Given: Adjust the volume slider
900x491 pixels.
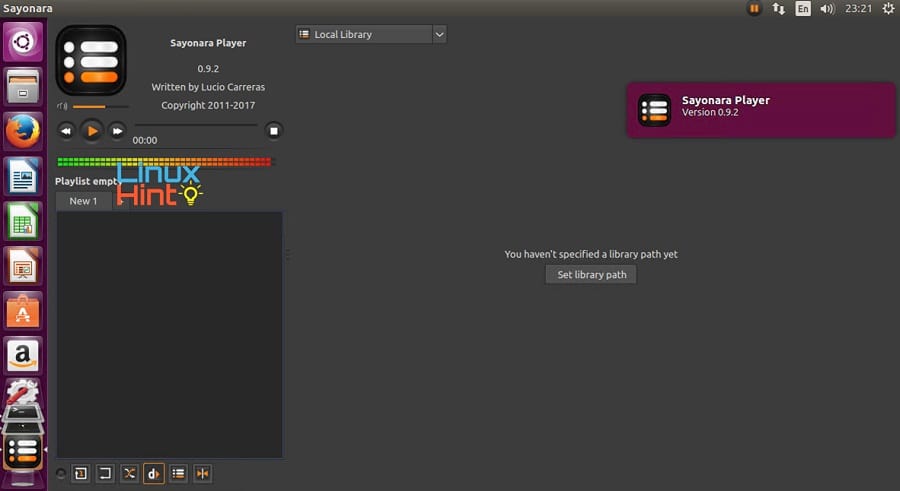Looking at the screenshot, I should click(100, 106).
